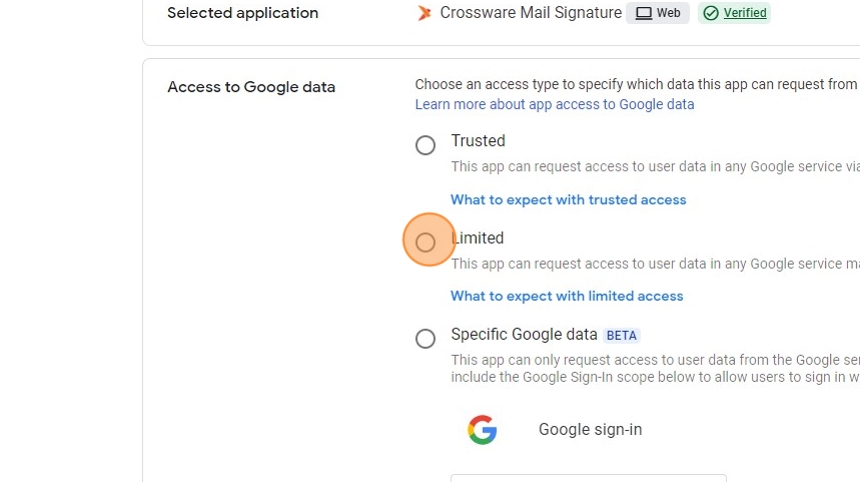The height and width of the screenshot is (482, 860).
Task: Click the laptop icon in the Web badge
Action: [644, 13]
